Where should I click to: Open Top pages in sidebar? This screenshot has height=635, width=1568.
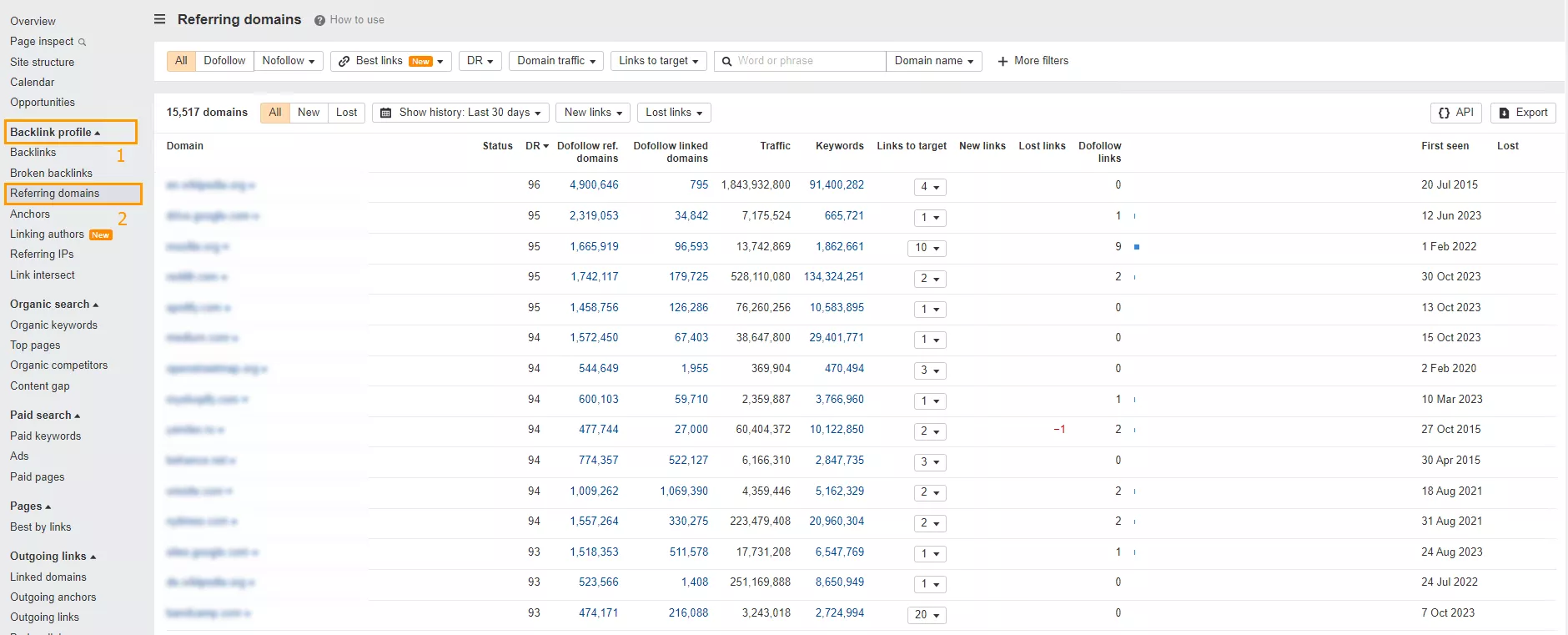point(35,345)
